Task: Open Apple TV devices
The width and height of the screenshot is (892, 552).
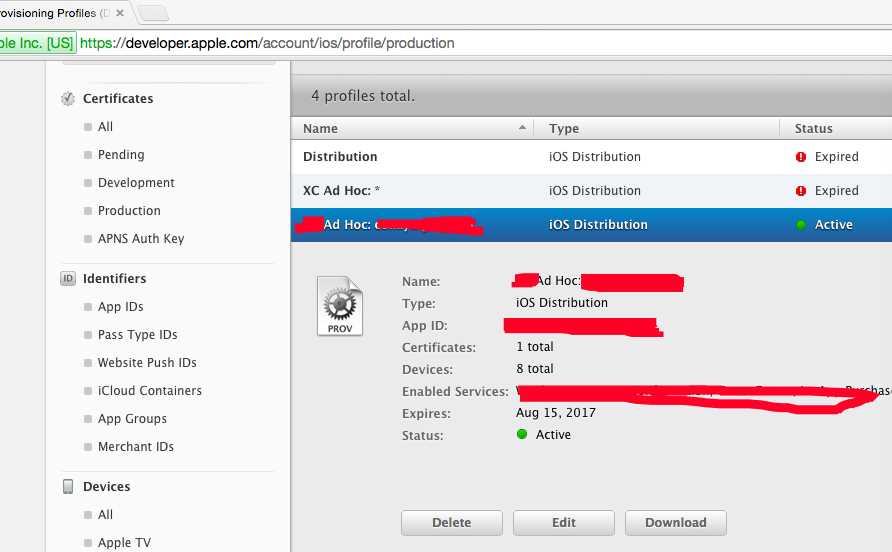Action: (125, 543)
